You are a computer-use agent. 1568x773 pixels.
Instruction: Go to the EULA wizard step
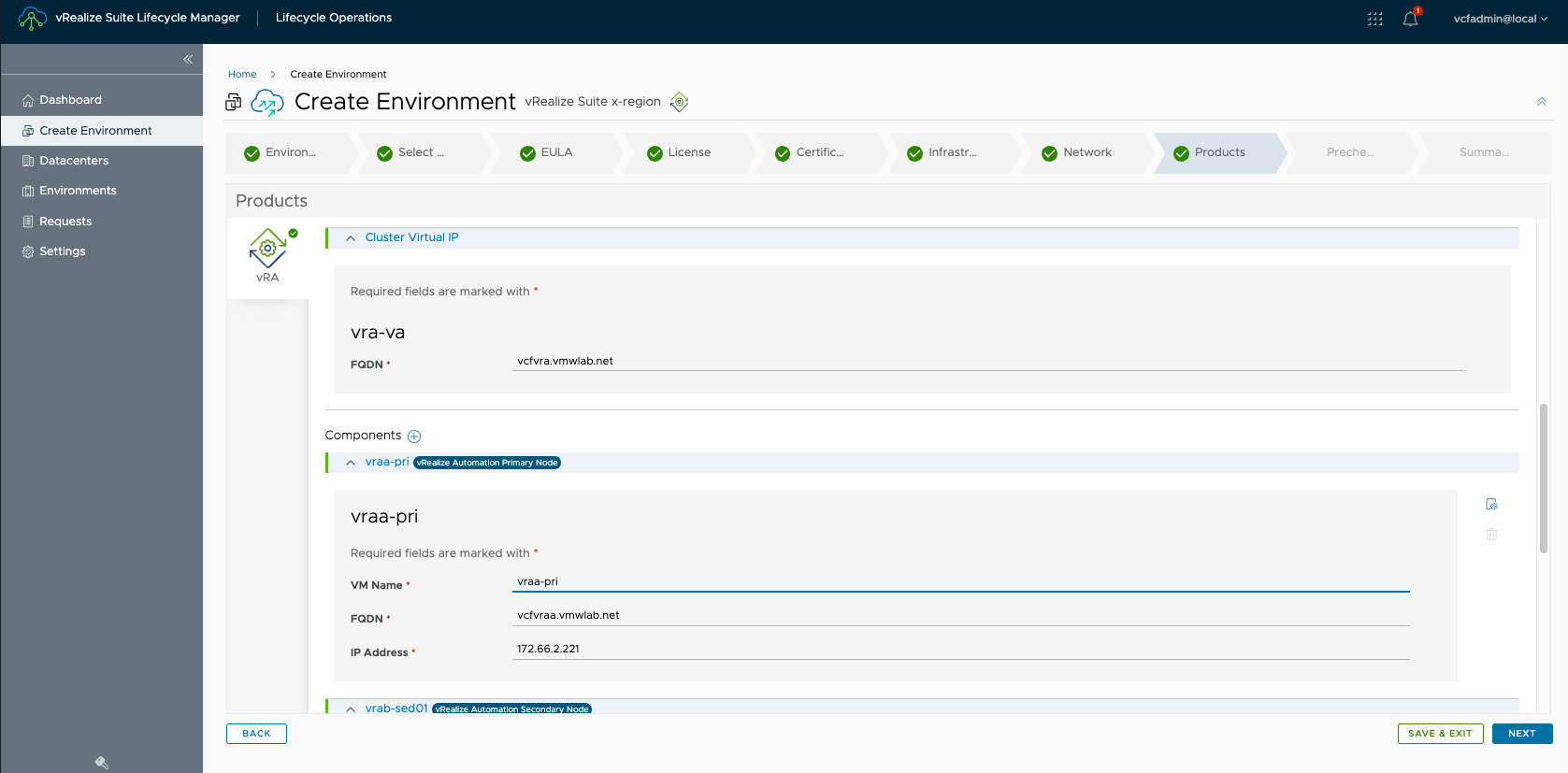tap(556, 152)
